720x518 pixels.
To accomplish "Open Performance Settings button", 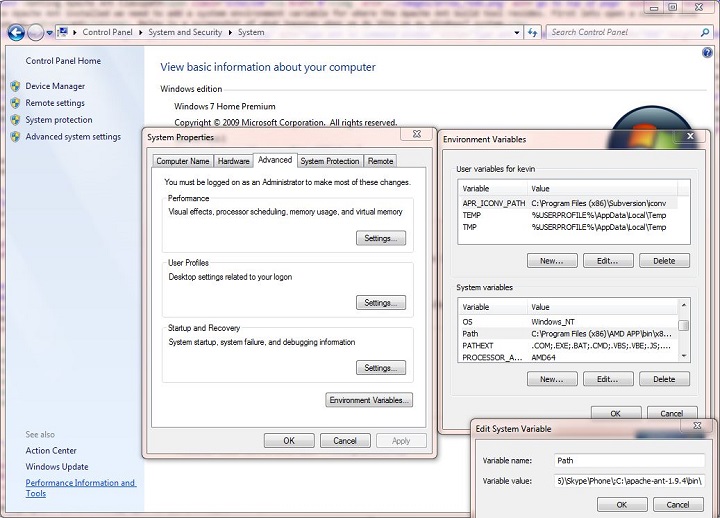I will [381, 238].
